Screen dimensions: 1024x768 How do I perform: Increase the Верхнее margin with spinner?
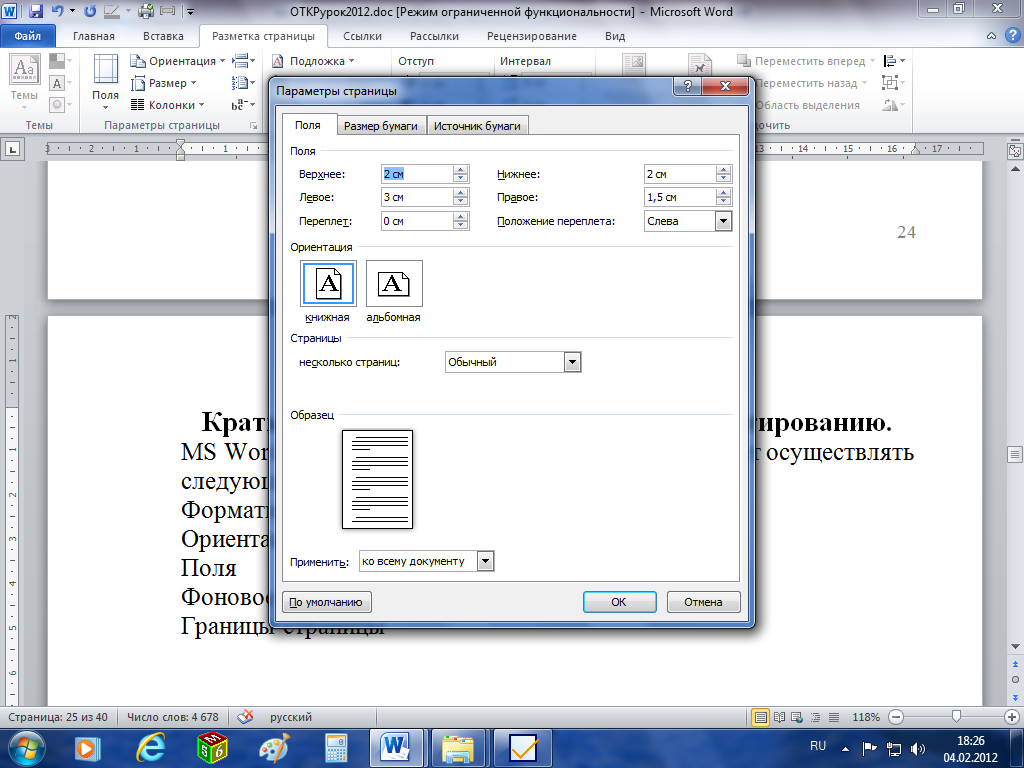click(460, 170)
